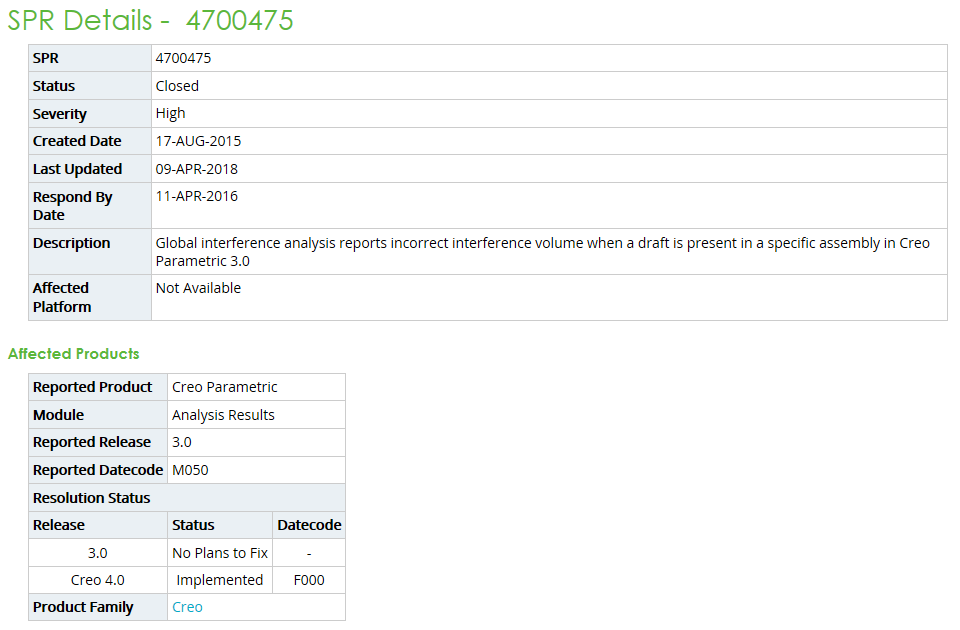The height and width of the screenshot is (630, 960).
Task: Click the Respond By Date value
Action: (x=198, y=196)
